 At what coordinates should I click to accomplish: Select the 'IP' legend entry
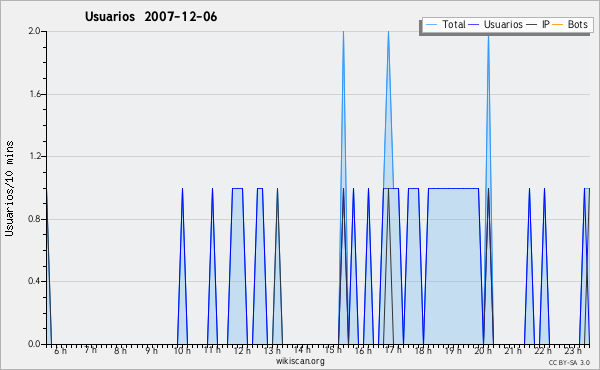tap(538, 24)
